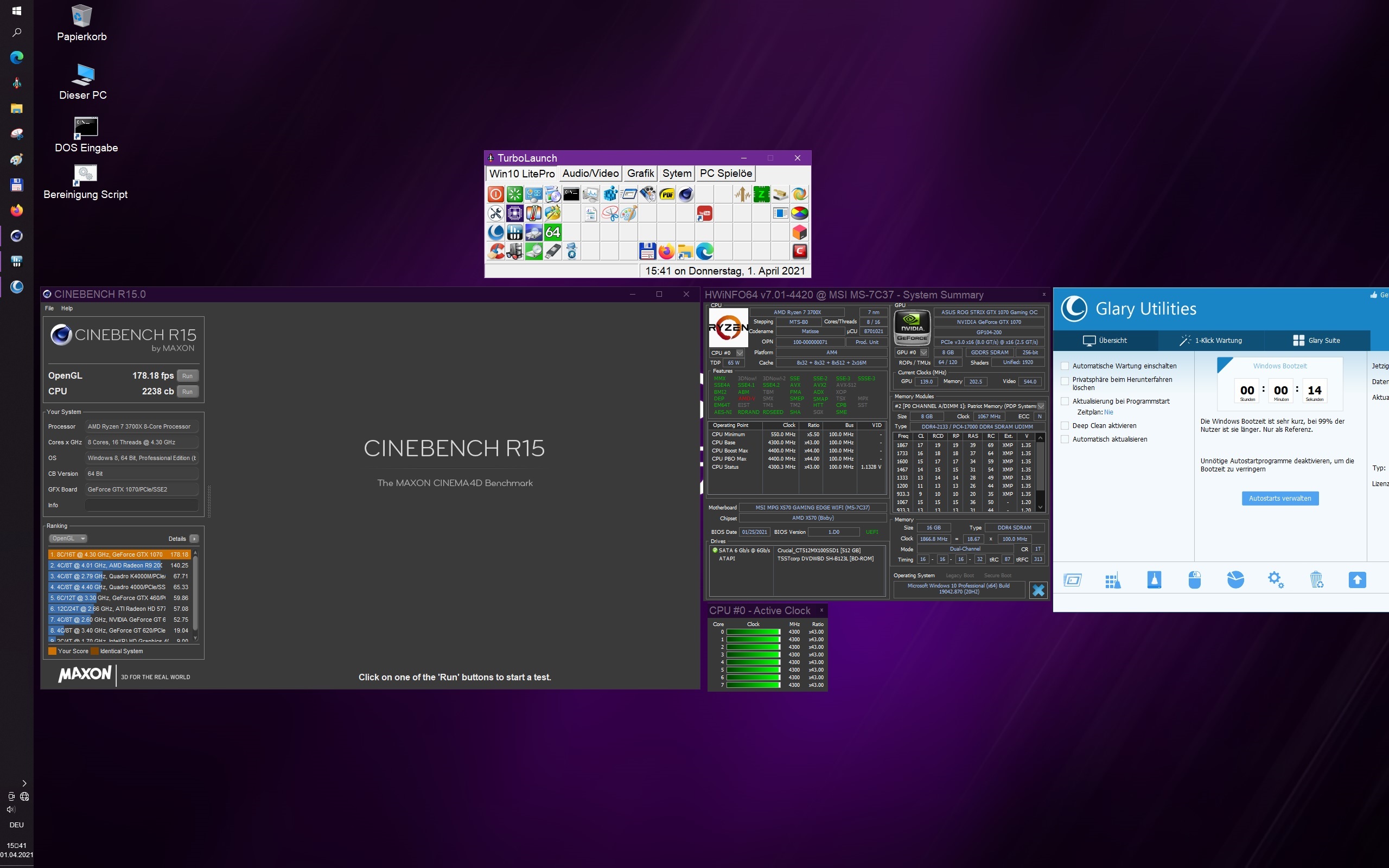The image size is (1389, 868).
Task: Click the YouTube shortcut icon in TurboLaunch
Action: click(705, 214)
